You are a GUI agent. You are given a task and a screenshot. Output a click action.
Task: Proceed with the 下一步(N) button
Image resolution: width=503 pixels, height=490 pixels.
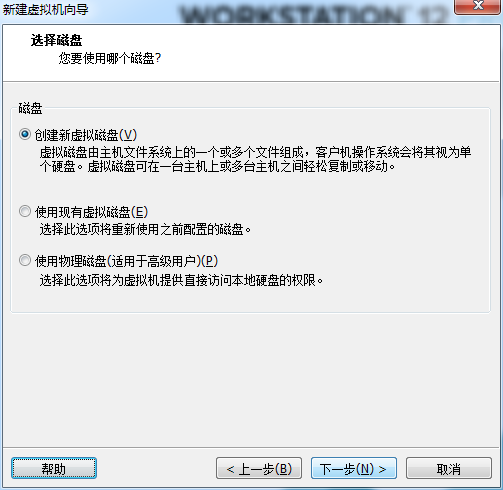(354, 468)
